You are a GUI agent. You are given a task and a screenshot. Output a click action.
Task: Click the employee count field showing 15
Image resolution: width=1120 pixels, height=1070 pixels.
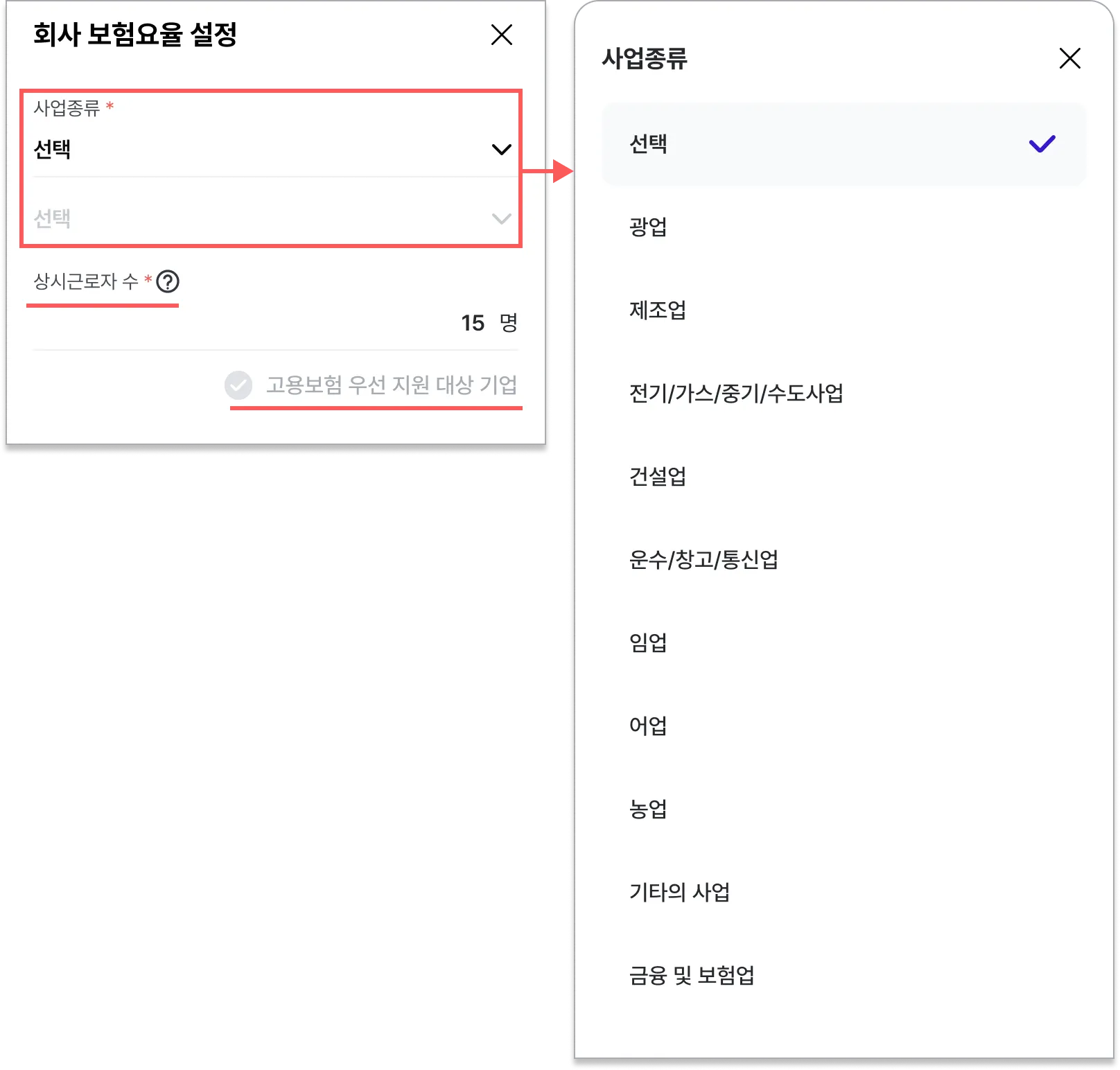click(x=275, y=323)
